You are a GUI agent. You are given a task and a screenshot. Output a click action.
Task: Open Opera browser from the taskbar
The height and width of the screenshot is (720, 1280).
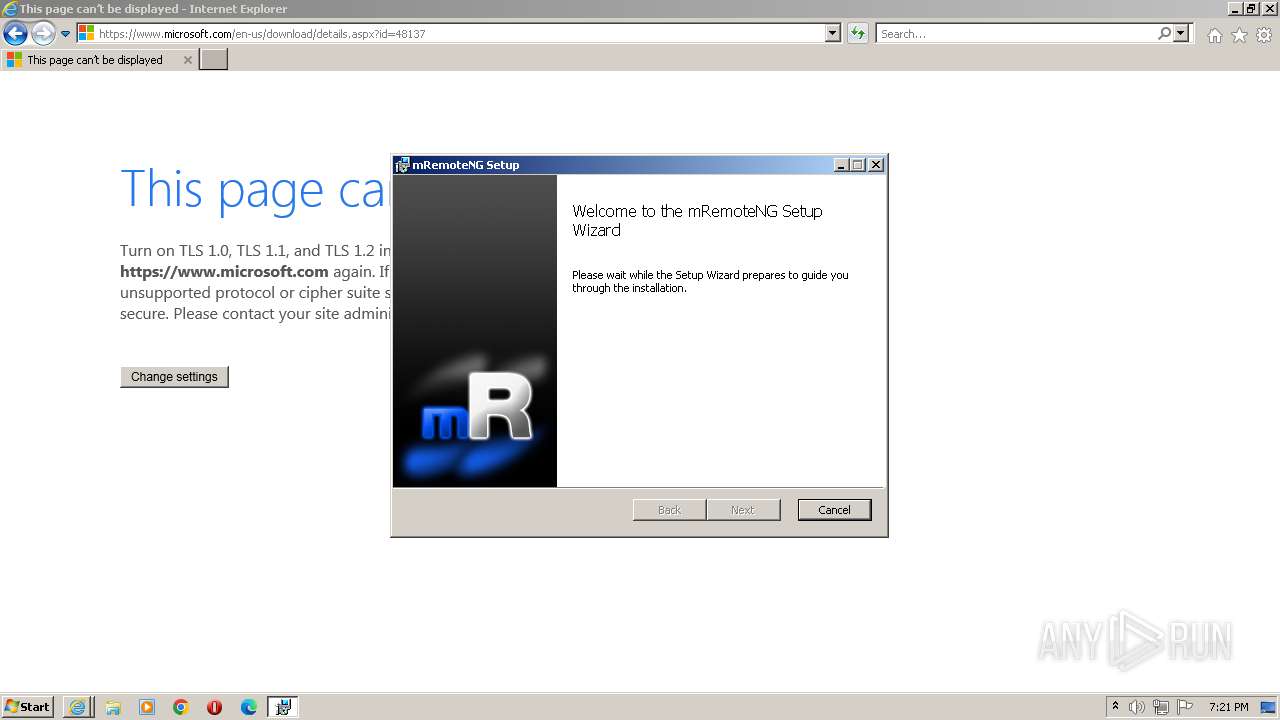click(214, 707)
